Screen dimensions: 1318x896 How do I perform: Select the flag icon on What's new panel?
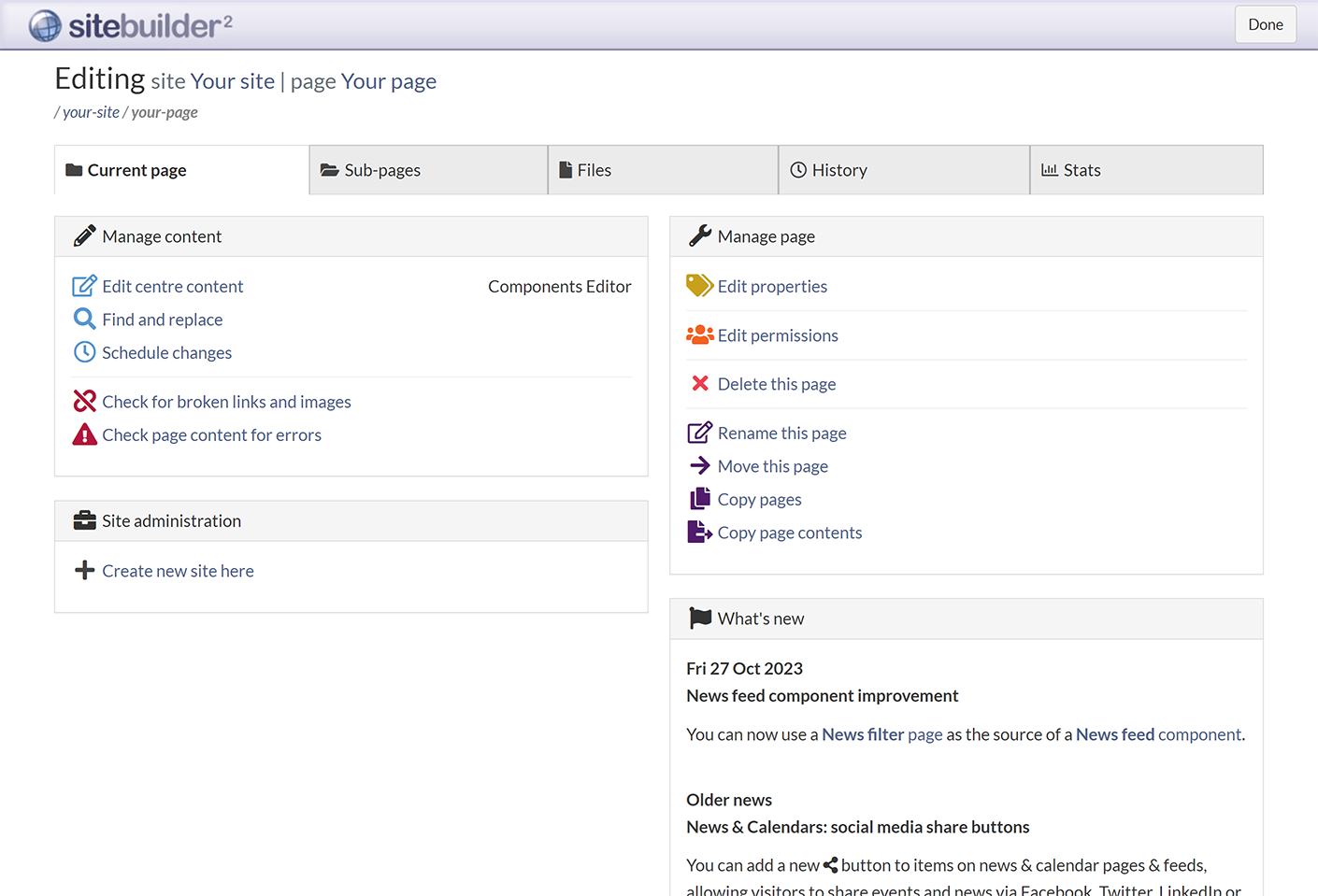click(698, 618)
